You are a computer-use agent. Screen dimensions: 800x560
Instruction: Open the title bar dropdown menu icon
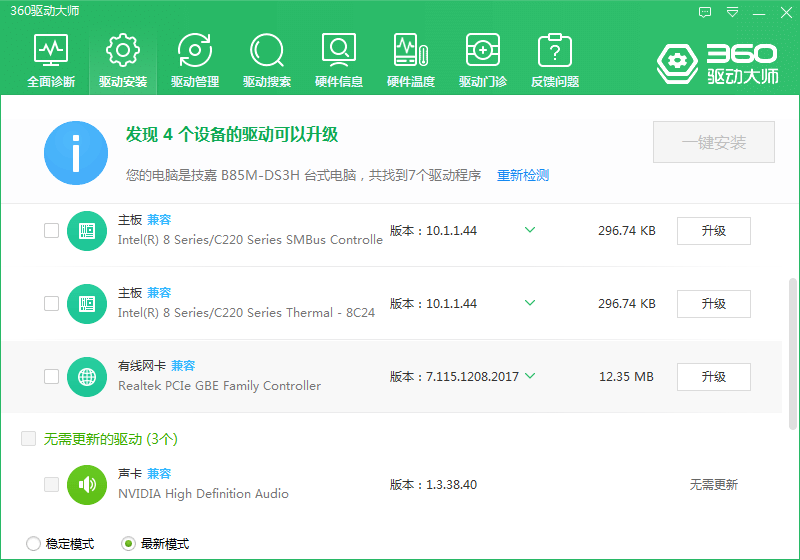click(x=732, y=12)
